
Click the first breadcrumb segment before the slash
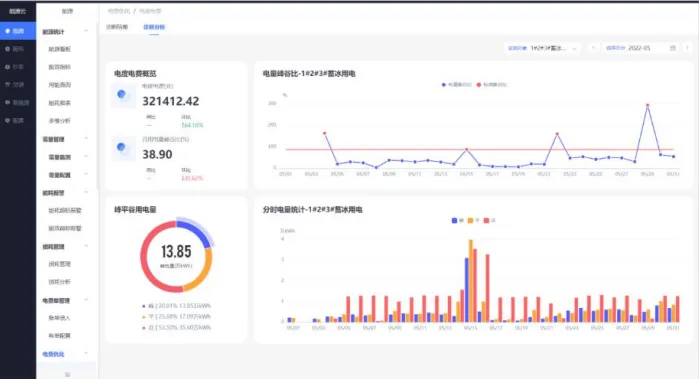click(x=119, y=11)
